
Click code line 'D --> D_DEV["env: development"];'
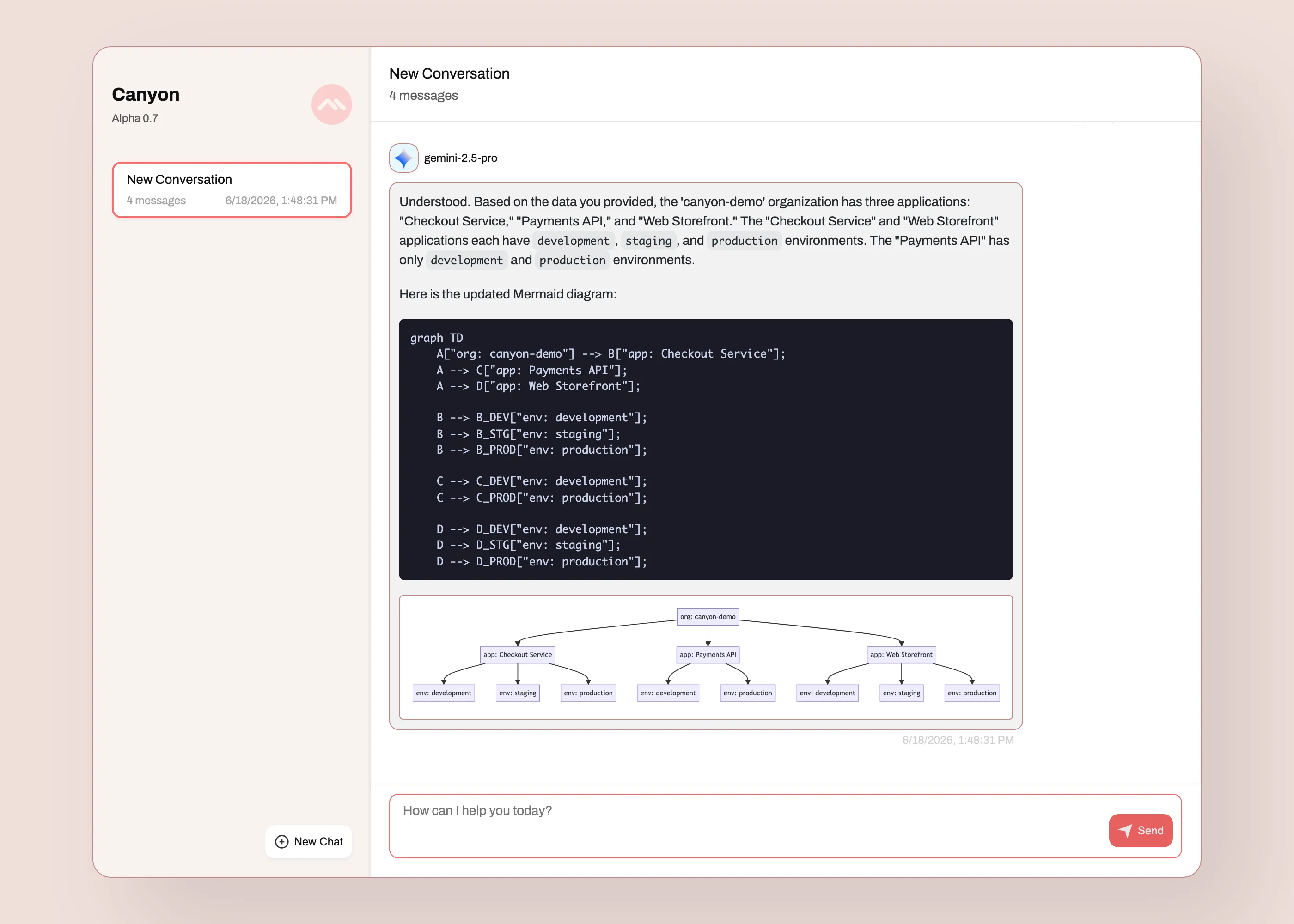(x=541, y=530)
